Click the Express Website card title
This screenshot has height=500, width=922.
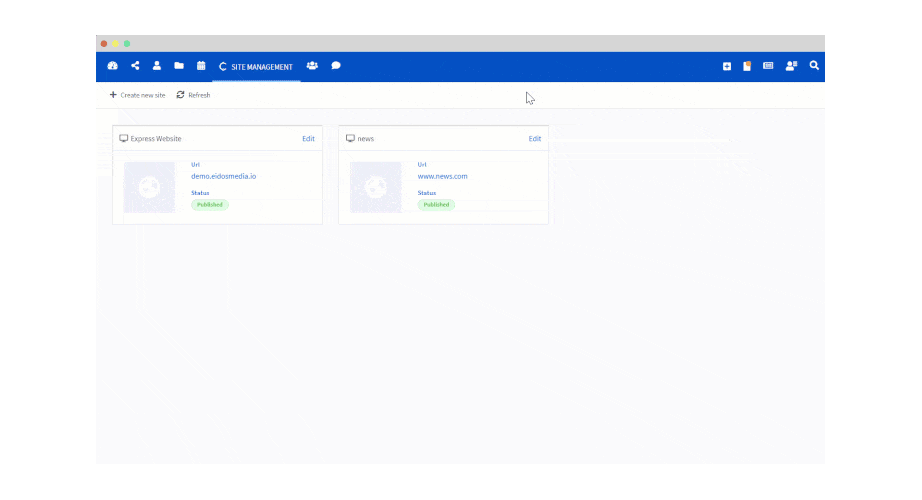156,139
